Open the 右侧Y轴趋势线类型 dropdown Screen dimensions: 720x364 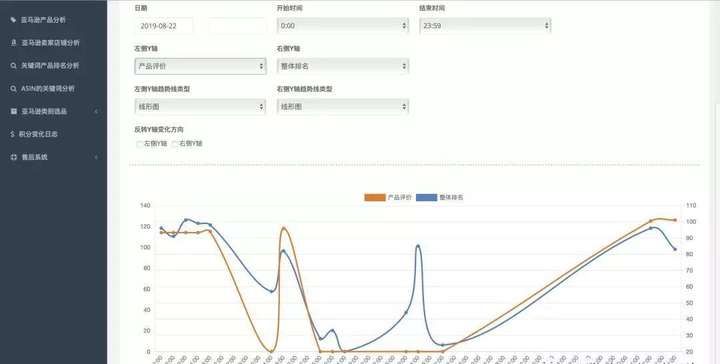coord(343,106)
